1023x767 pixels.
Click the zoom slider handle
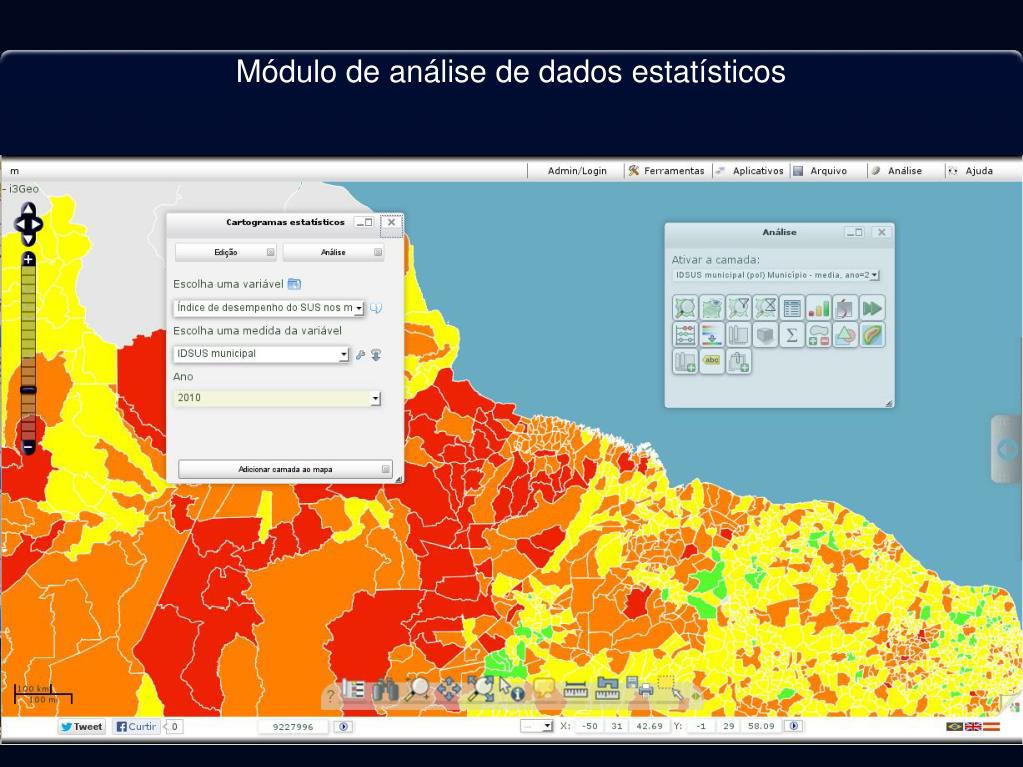(x=28, y=390)
